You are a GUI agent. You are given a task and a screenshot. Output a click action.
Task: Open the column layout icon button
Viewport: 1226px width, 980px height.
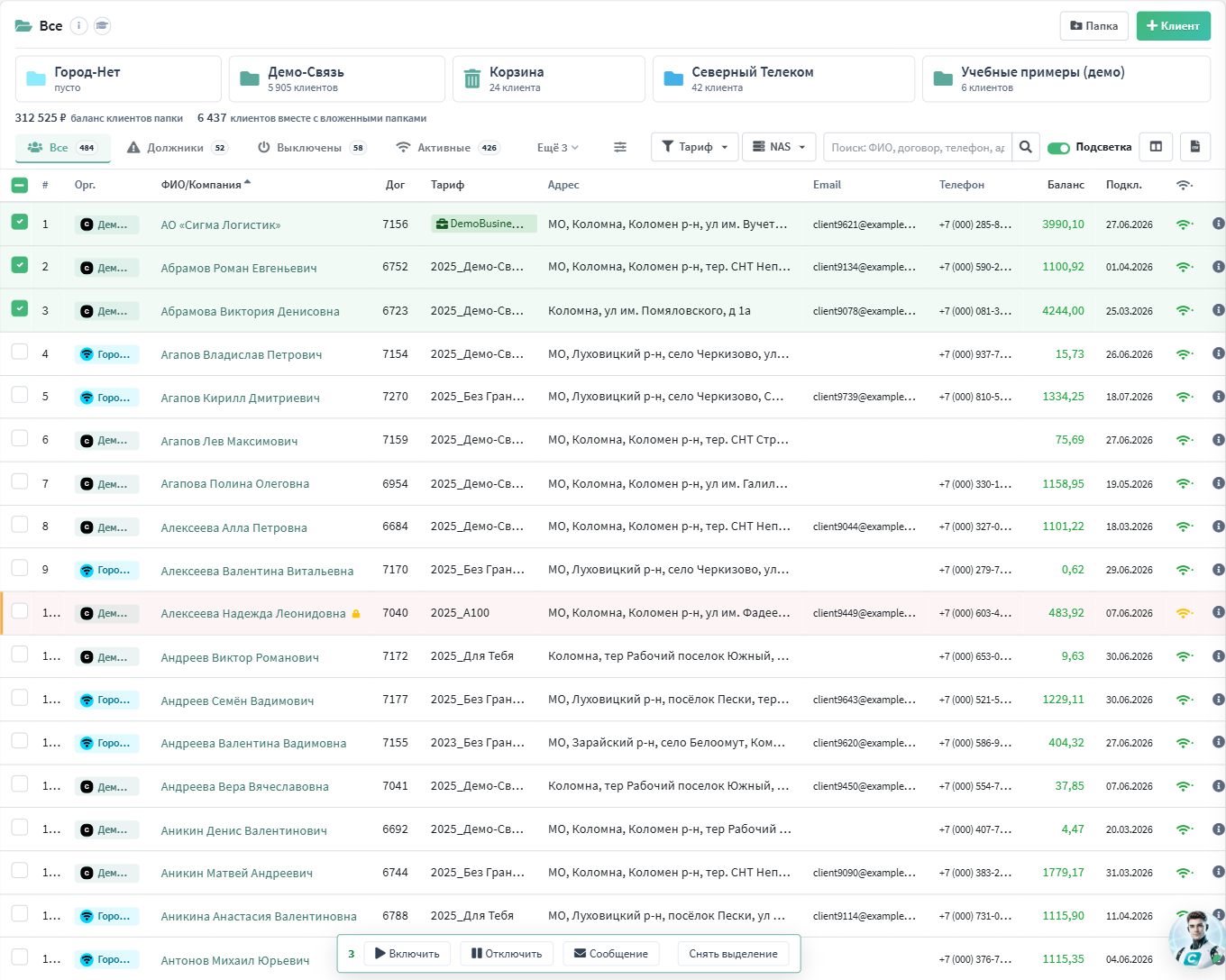coord(1156,147)
